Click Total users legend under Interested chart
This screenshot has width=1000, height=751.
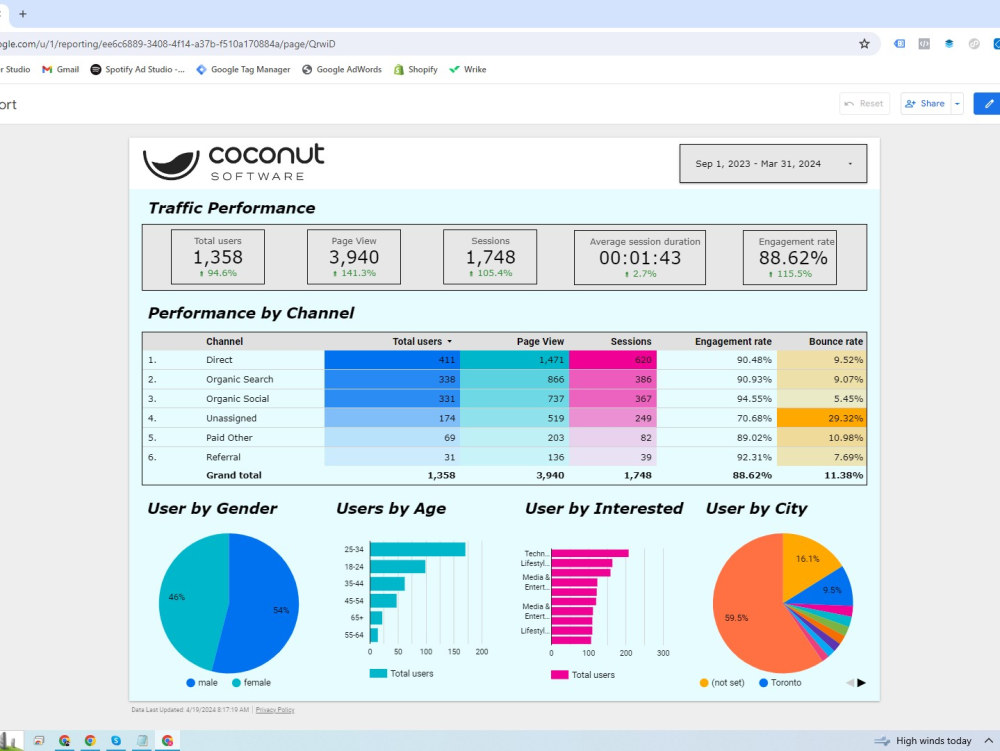[x=583, y=675]
